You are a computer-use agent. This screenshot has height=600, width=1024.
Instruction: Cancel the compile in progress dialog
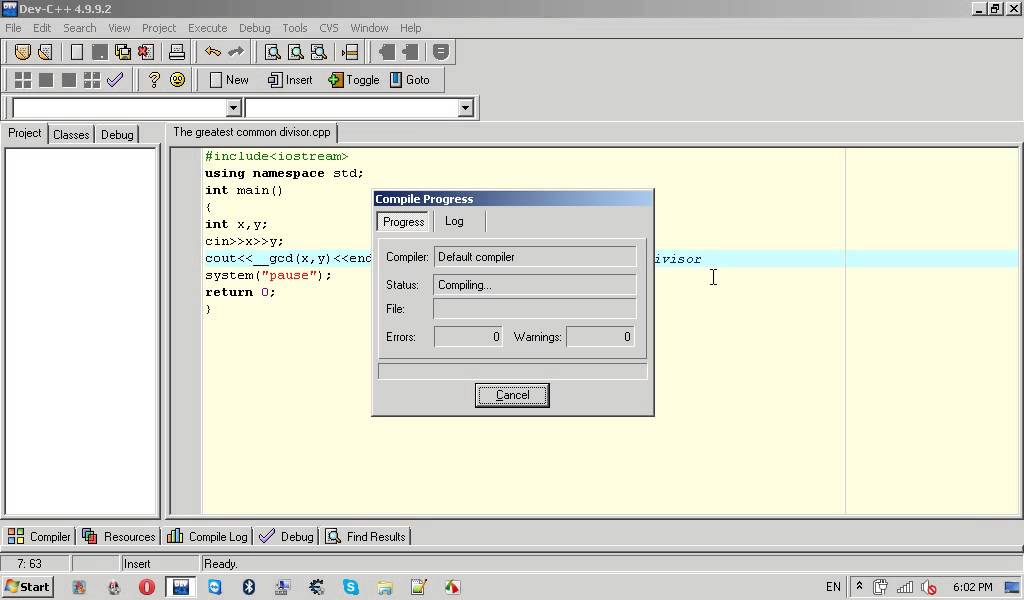[512, 395]
